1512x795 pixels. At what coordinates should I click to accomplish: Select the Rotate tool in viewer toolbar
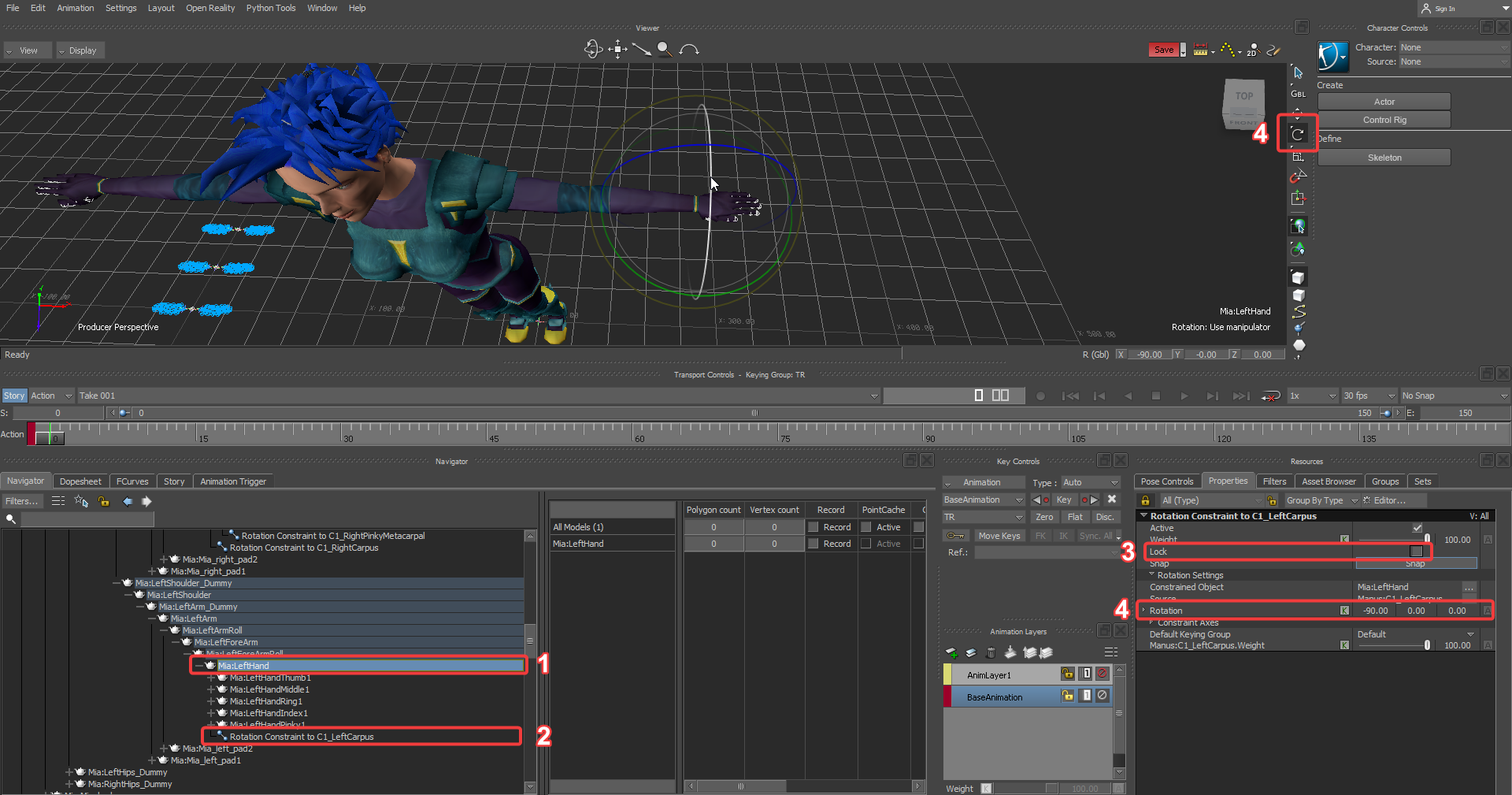point(1298,134)
